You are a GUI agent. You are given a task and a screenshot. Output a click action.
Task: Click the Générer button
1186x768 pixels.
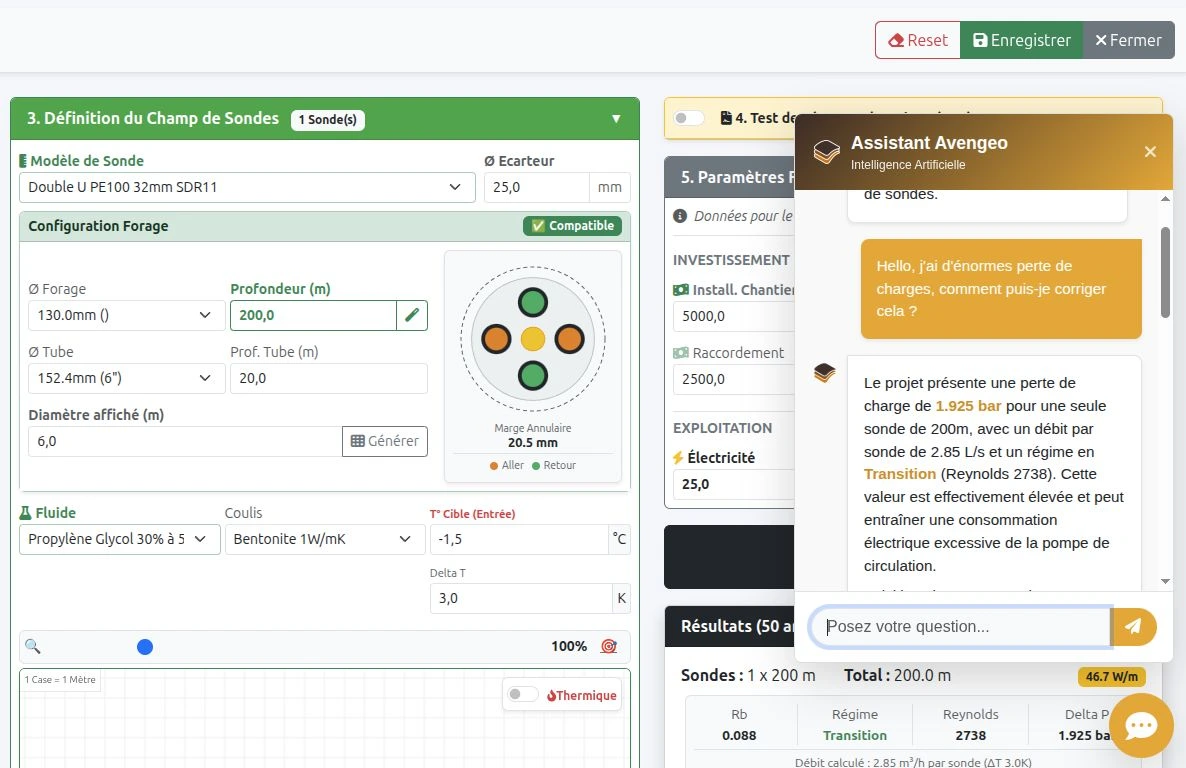click(385, 441)
